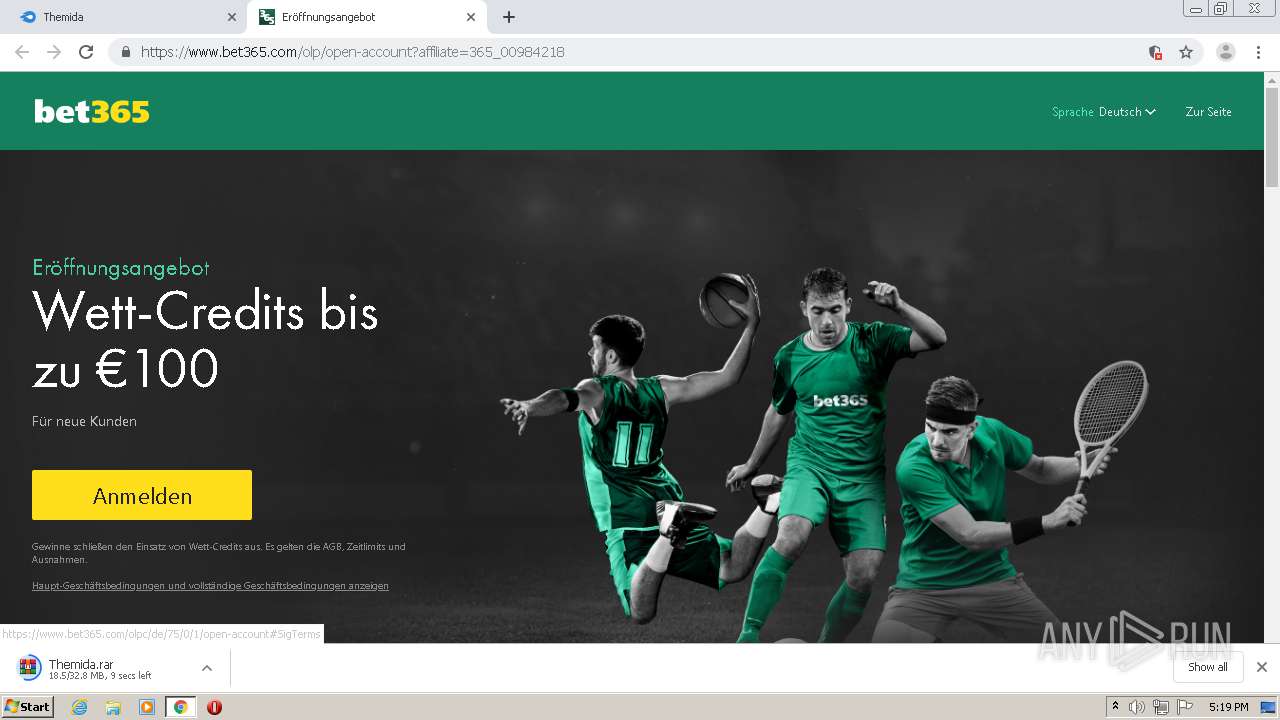Open the Windows Start menu
1280x720 pixels.
click(x=27, y=707)
